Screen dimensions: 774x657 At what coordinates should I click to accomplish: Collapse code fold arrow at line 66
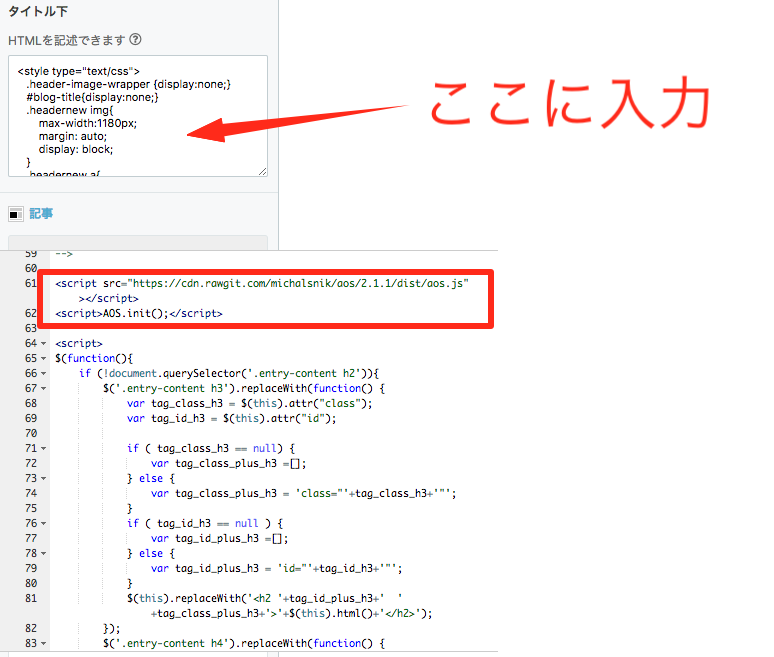43,374
